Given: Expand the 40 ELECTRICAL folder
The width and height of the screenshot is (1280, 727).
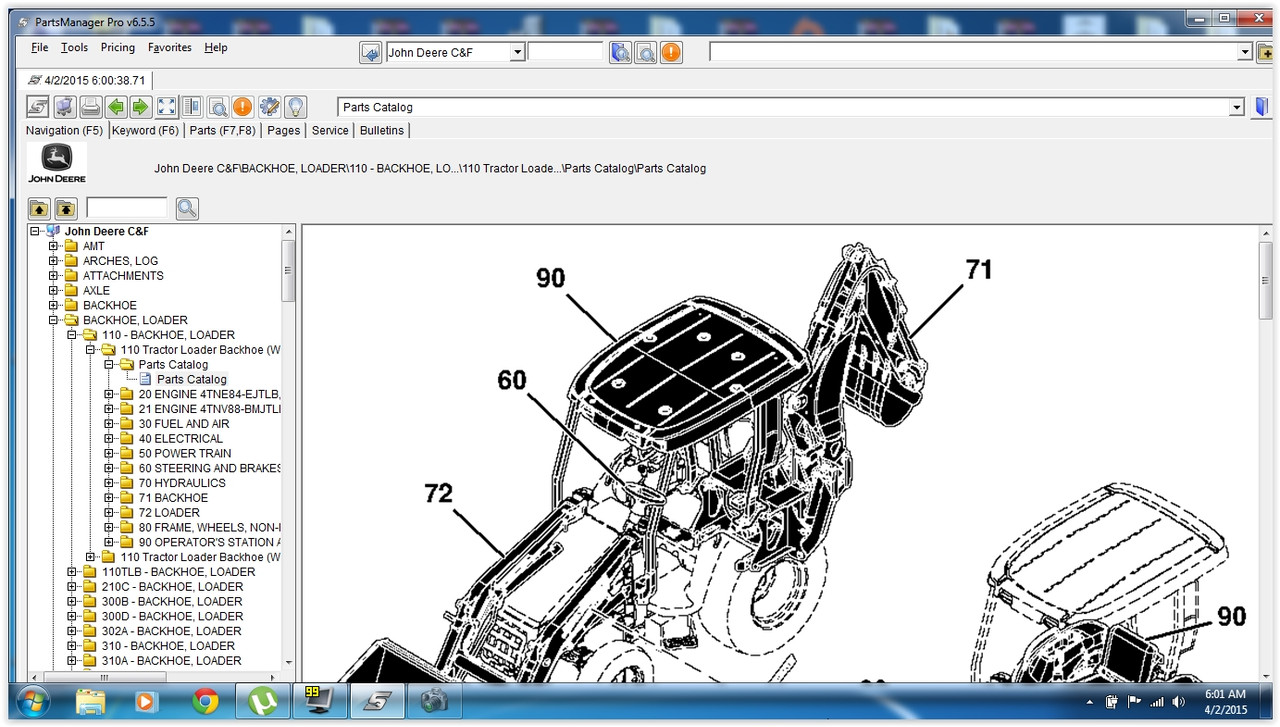Looking at the screenshot, I should tap(109, 438).
